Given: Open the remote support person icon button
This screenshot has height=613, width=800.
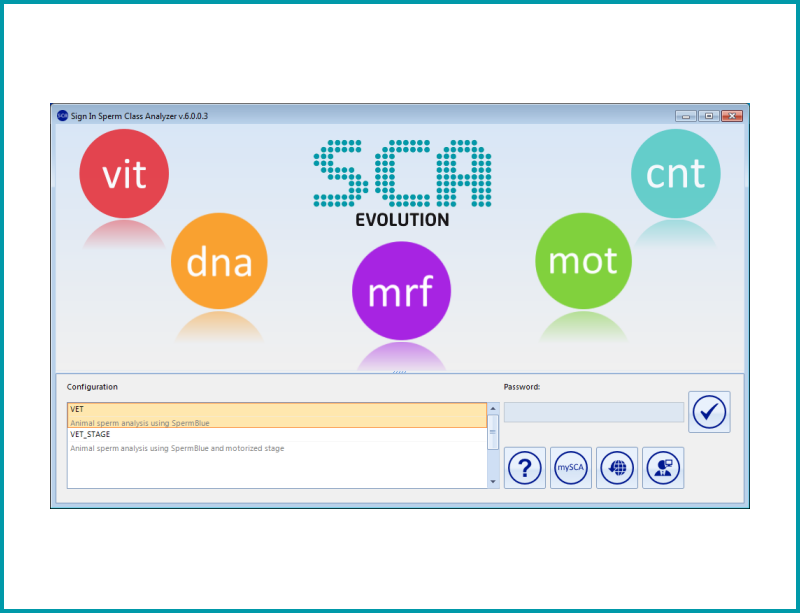Looking at the screenshot, I should [x=663, y=468].
